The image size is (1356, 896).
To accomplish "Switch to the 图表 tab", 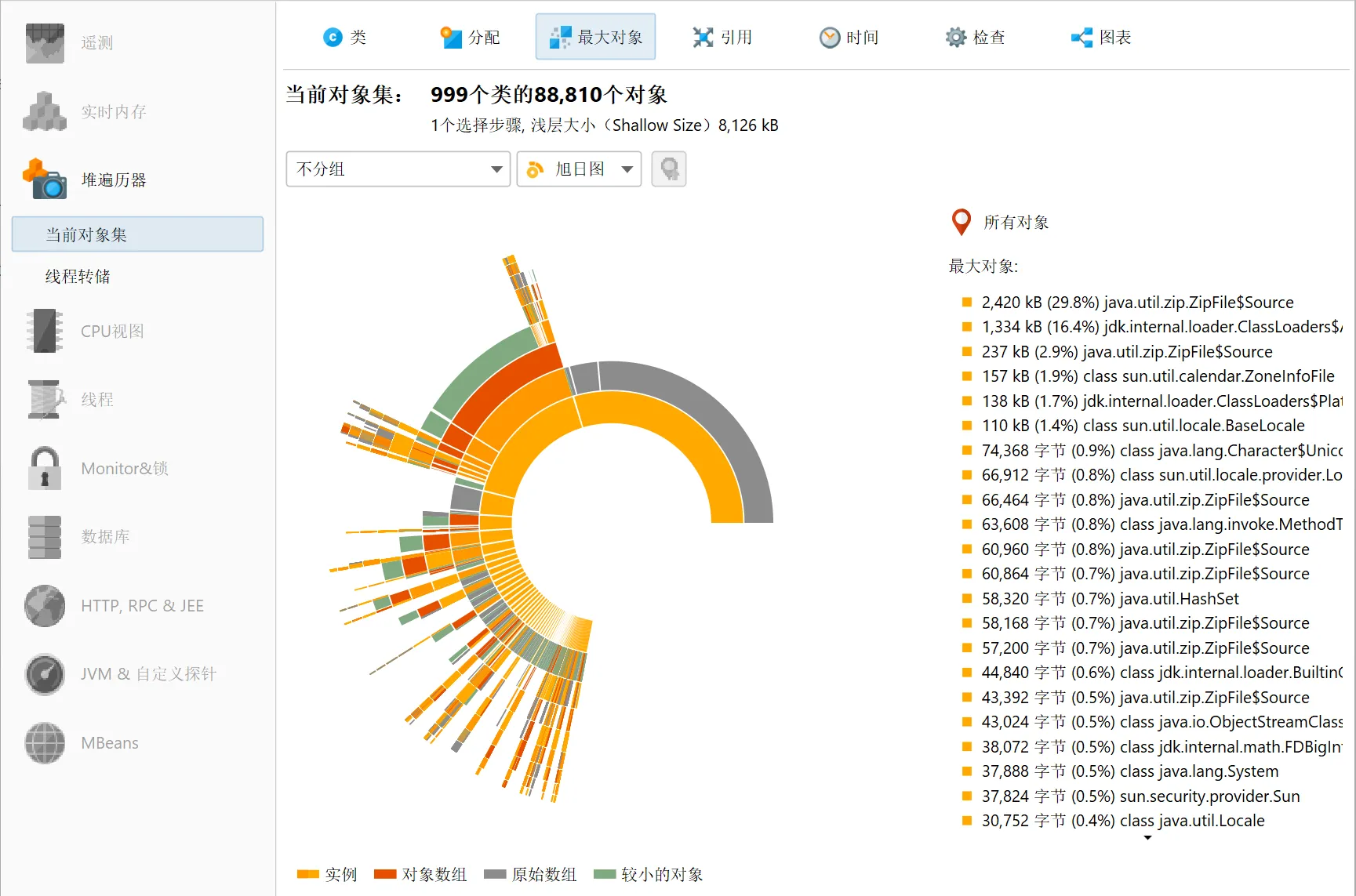I will coord(1100,36).
